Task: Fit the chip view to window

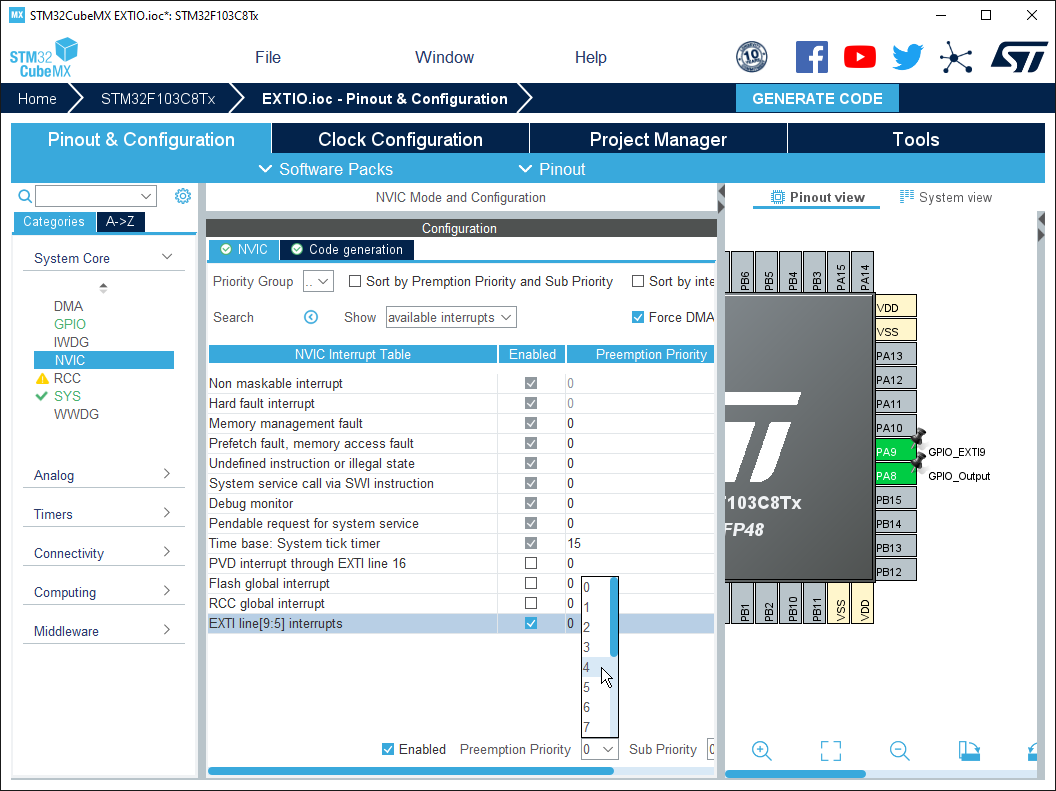Action: (x=831, y=750)
